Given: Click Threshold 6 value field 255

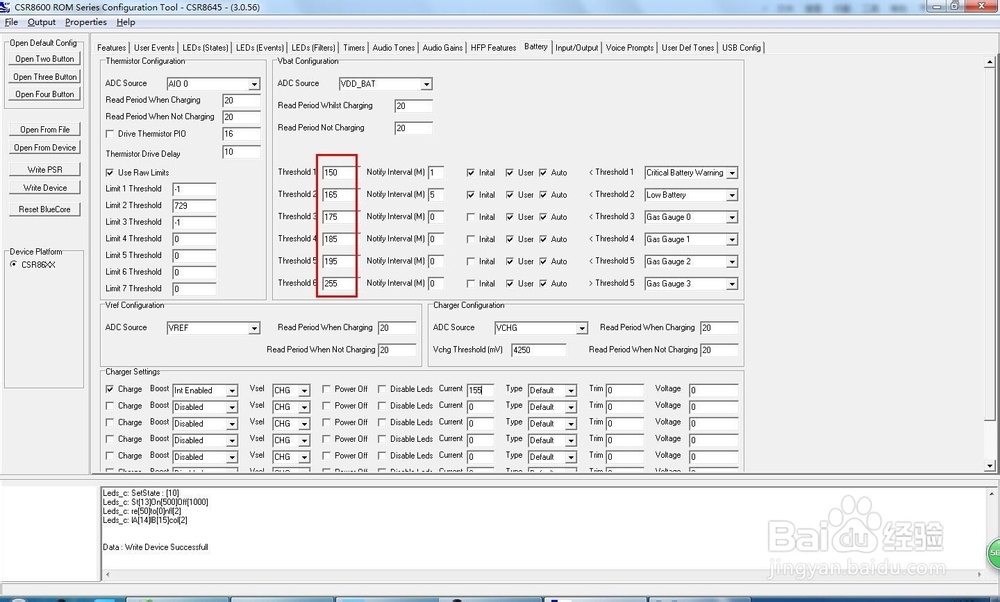Looking at the screenshot, I should click(339, 284).
